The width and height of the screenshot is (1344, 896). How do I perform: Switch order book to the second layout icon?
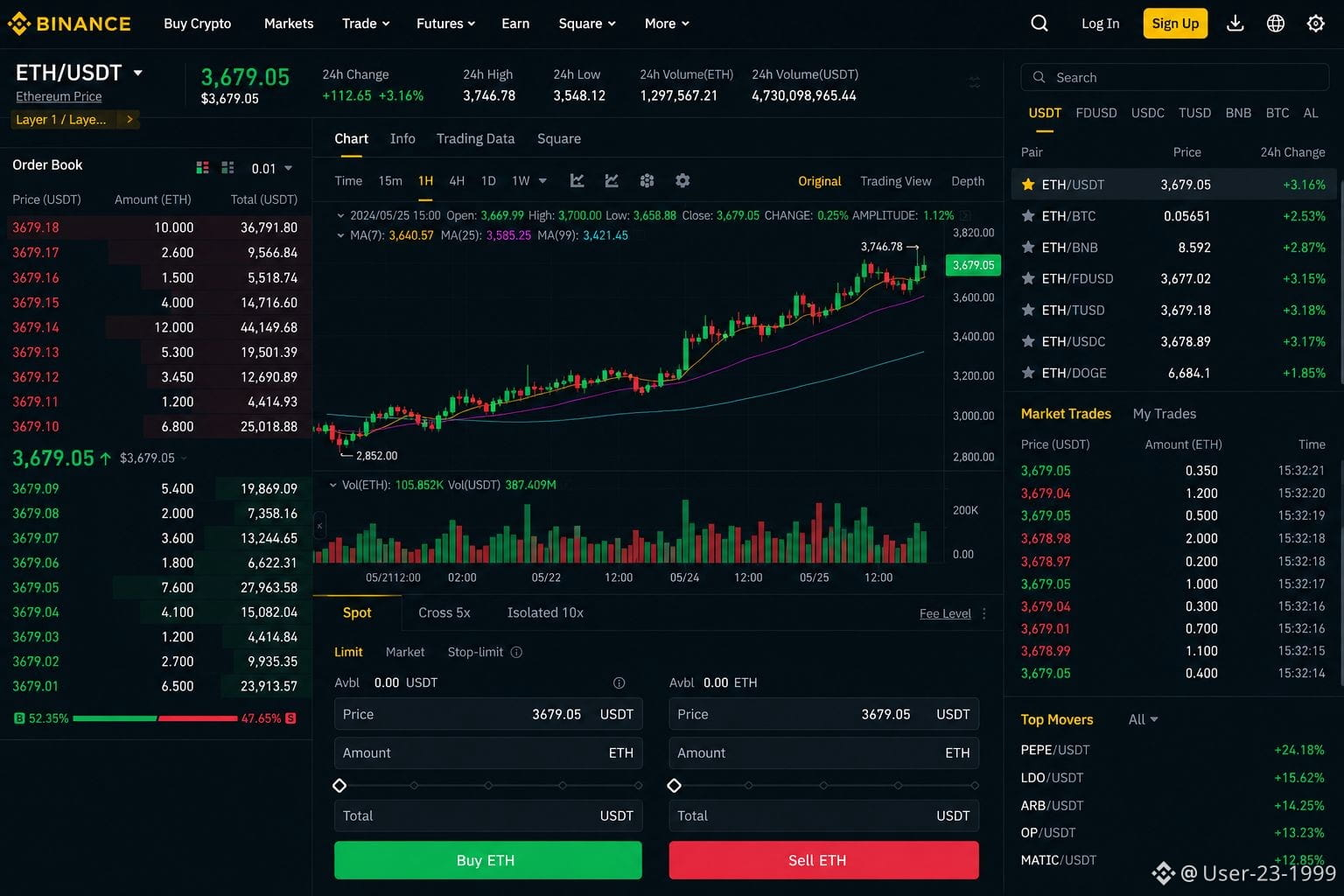(227, 167)
